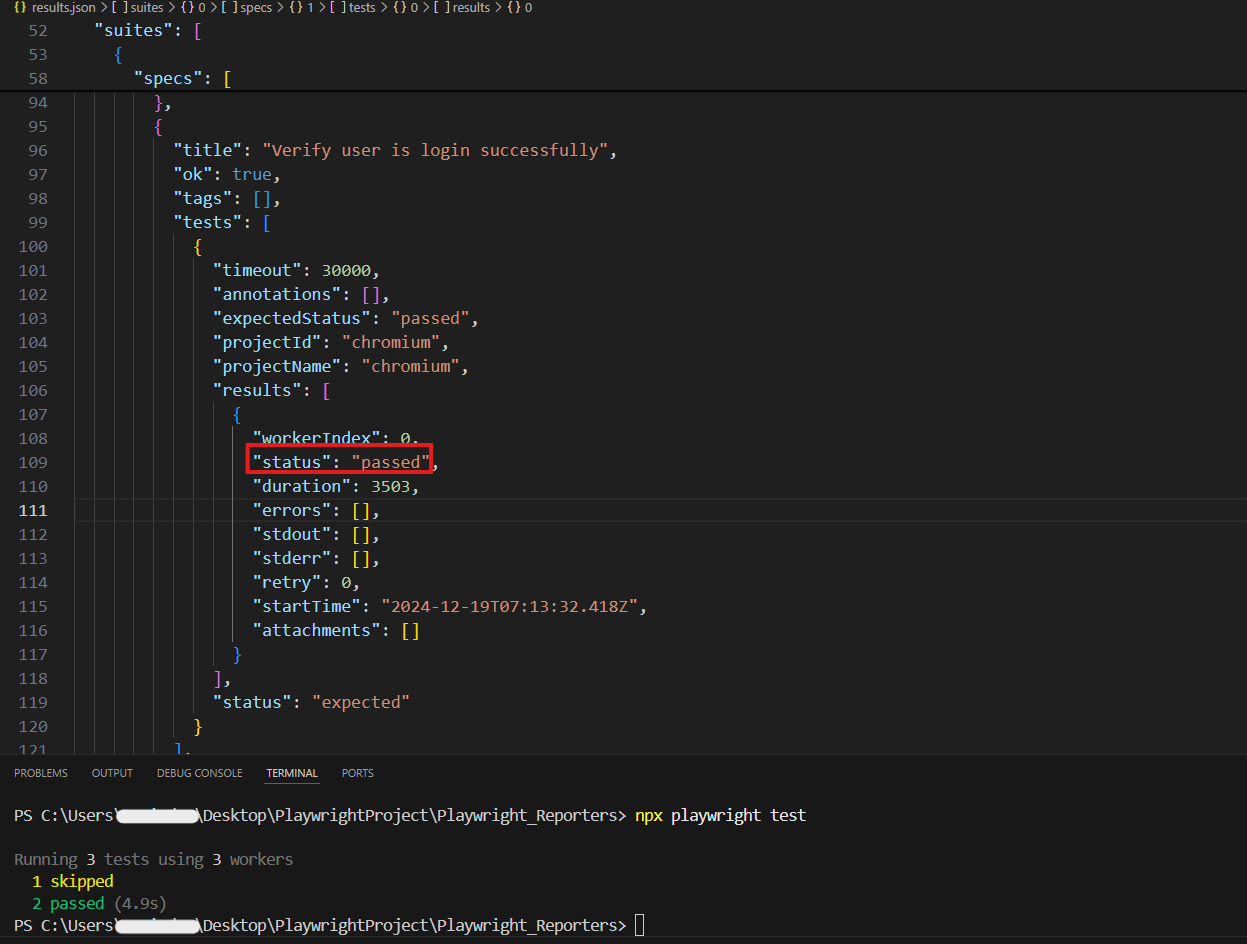Switch to the OUTPUT panel tab

coord(112,773)
